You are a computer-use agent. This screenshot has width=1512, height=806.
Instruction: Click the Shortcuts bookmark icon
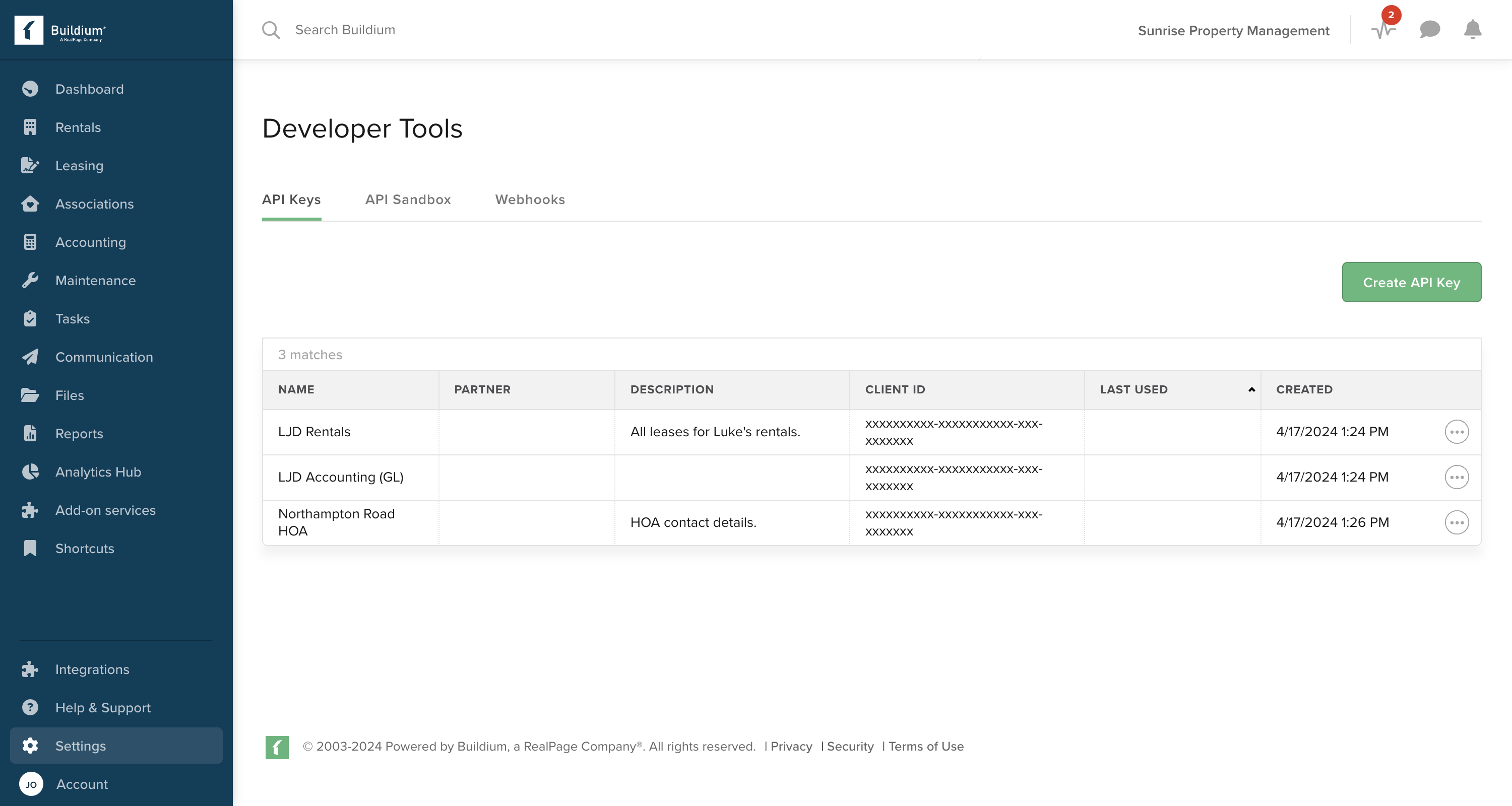[30, 548]
